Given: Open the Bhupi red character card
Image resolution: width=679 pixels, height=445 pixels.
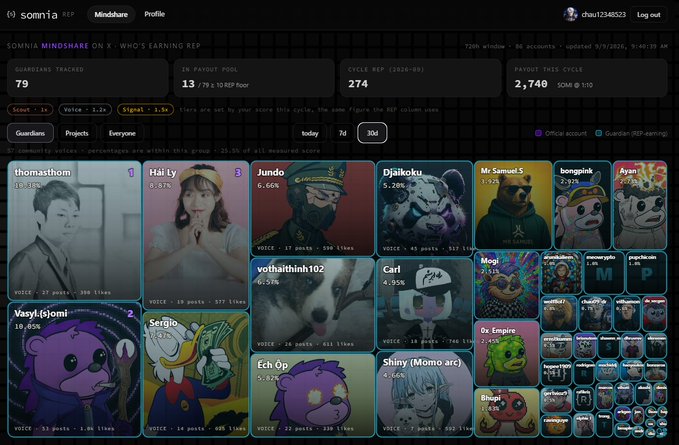Looking at the screenshot, I should (507, 412).
